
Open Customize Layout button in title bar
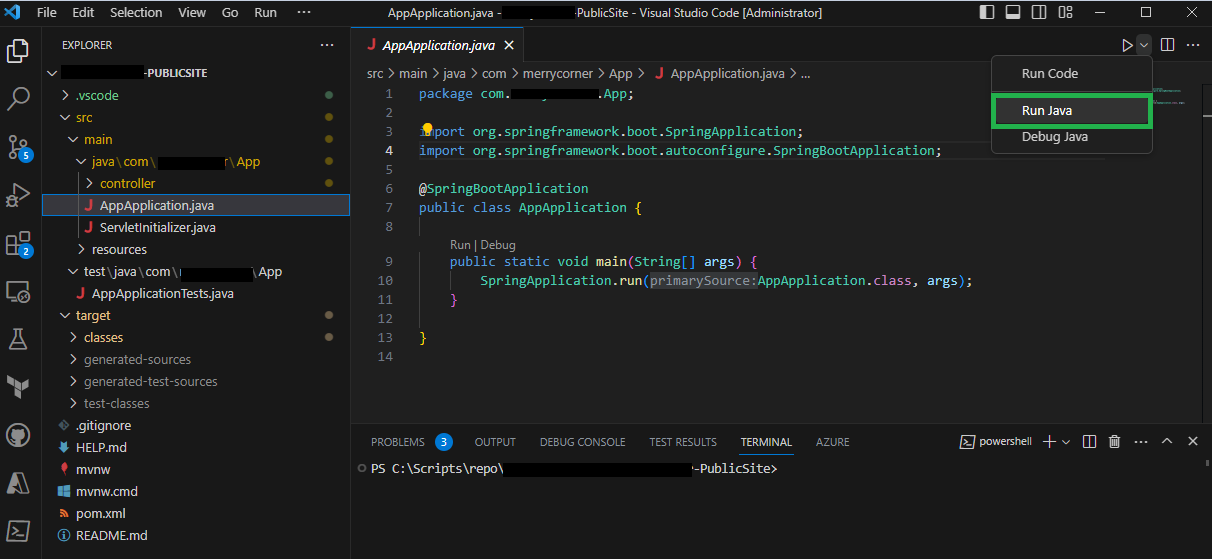coord(1065,13)
